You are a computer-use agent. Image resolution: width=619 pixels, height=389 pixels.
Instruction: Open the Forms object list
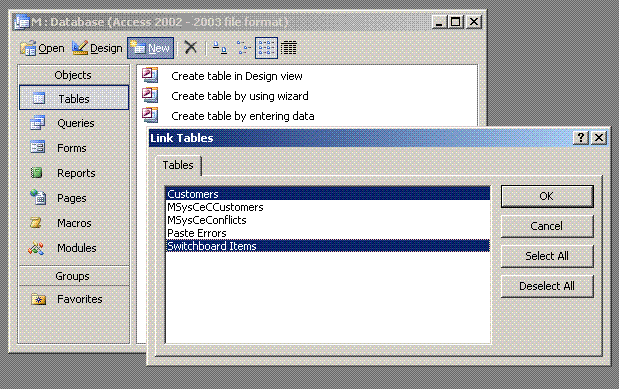point(74,148)
